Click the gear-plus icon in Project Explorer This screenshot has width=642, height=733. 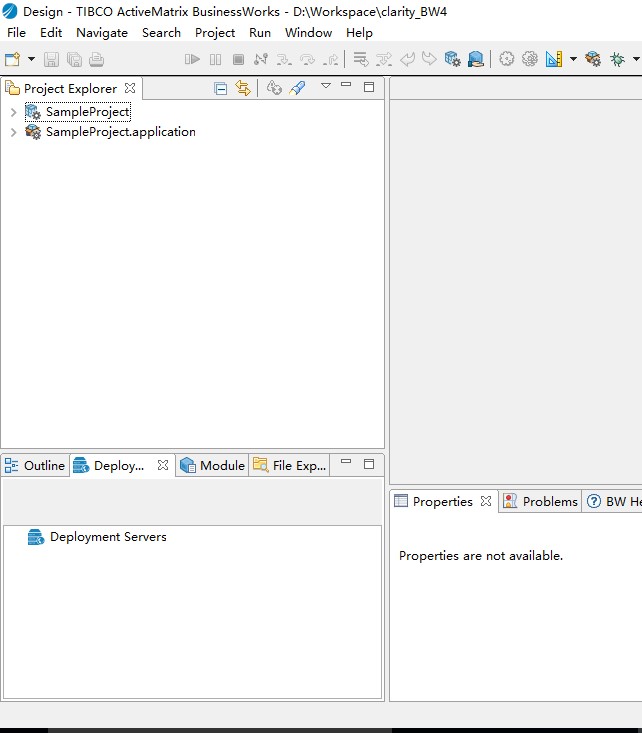tap(274, 88)
